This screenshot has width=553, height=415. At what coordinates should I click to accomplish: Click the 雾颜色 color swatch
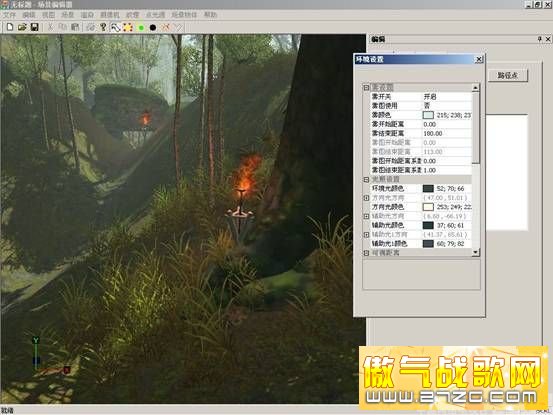(428, 115)
